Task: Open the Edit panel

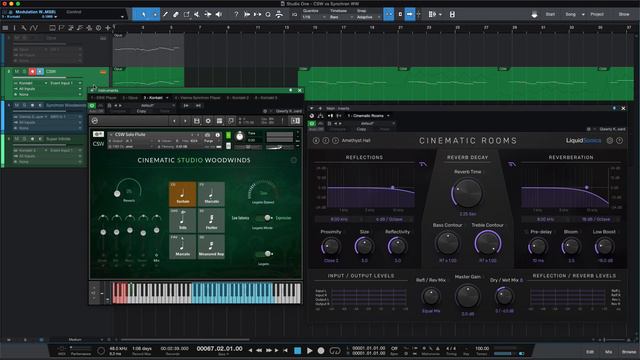Action: pos(590,351)
